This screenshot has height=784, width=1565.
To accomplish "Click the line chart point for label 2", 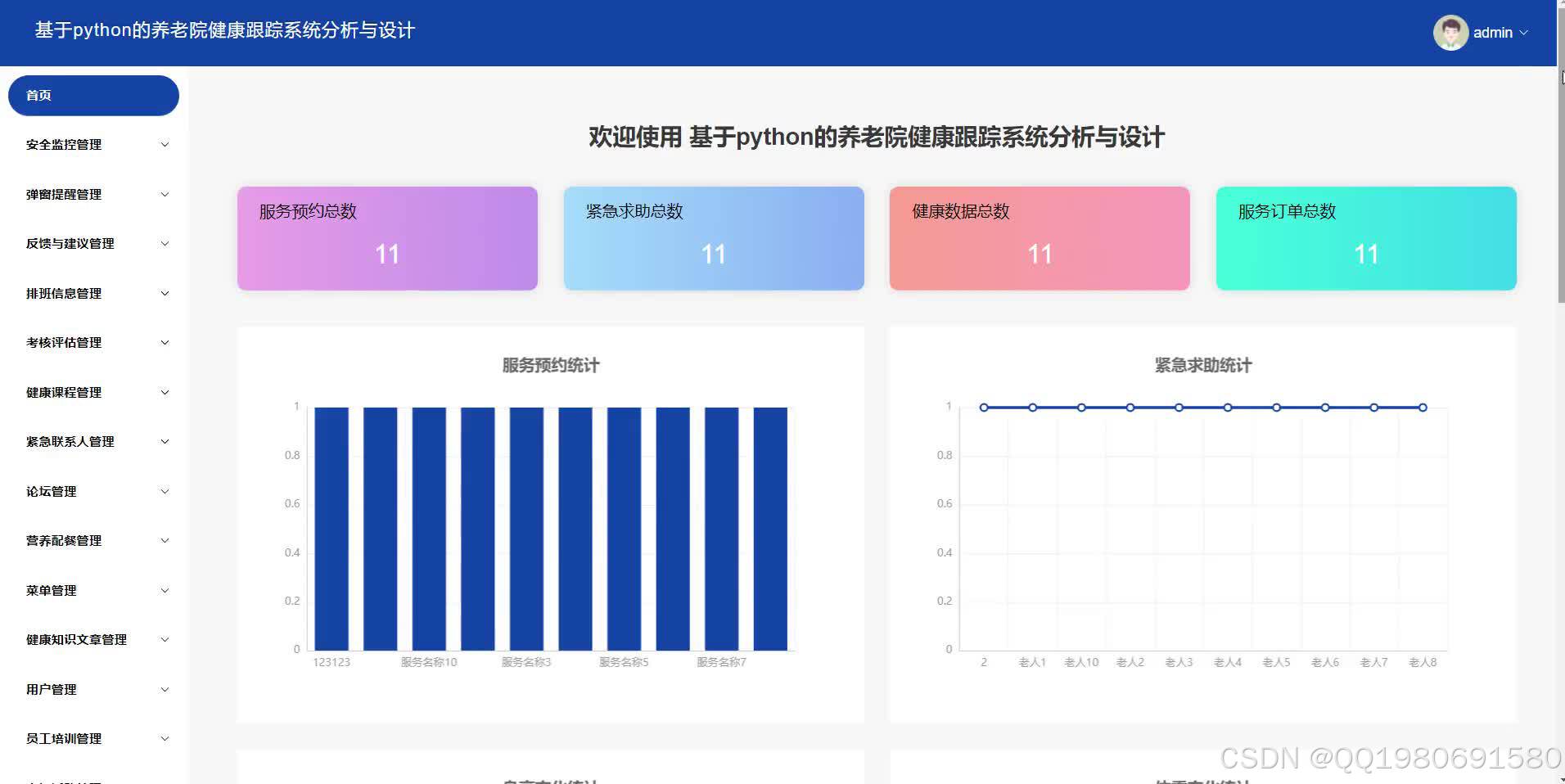I will tap(984, 408).
